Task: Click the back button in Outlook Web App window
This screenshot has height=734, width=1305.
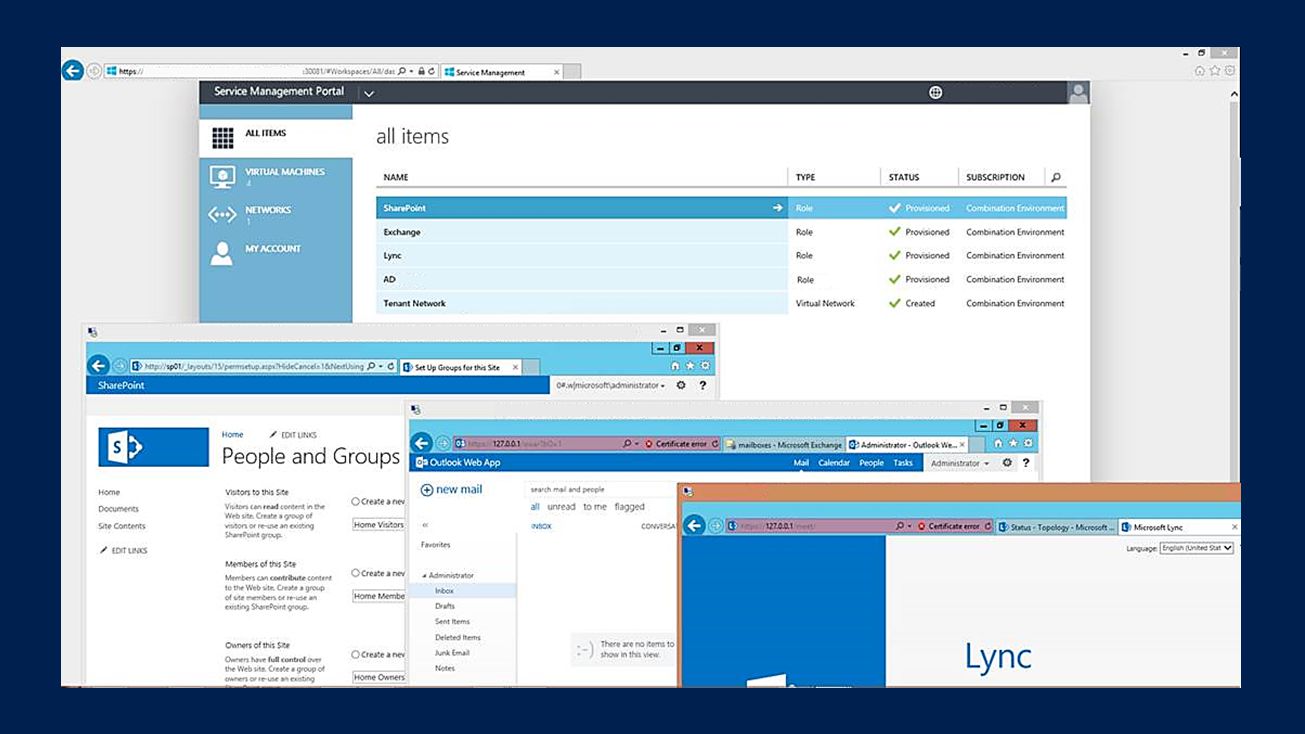Action: 422,443
